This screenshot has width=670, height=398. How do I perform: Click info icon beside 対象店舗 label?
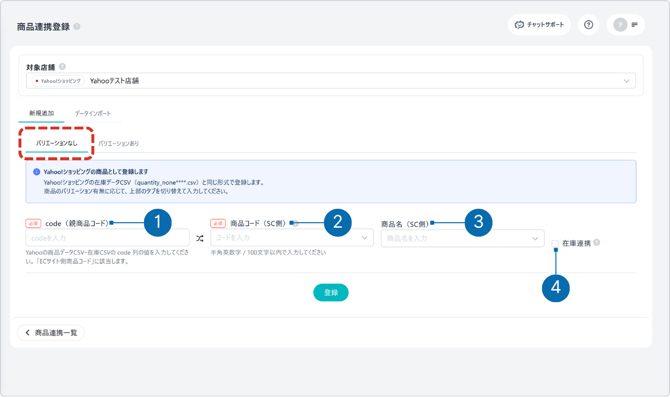pos(62,67)
